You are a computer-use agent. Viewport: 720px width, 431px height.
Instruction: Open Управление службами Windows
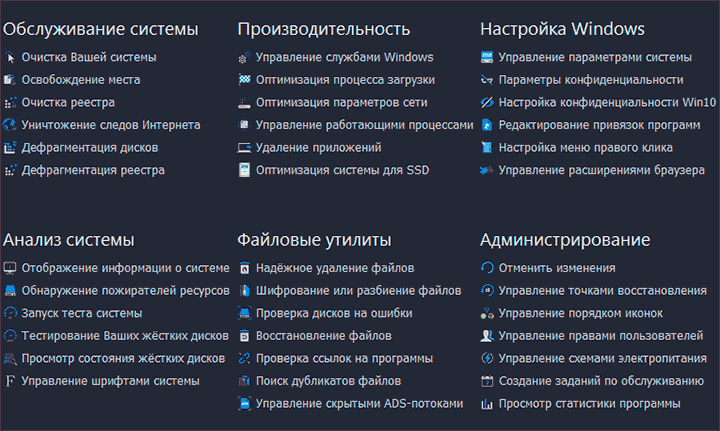(x=344, y=57)
